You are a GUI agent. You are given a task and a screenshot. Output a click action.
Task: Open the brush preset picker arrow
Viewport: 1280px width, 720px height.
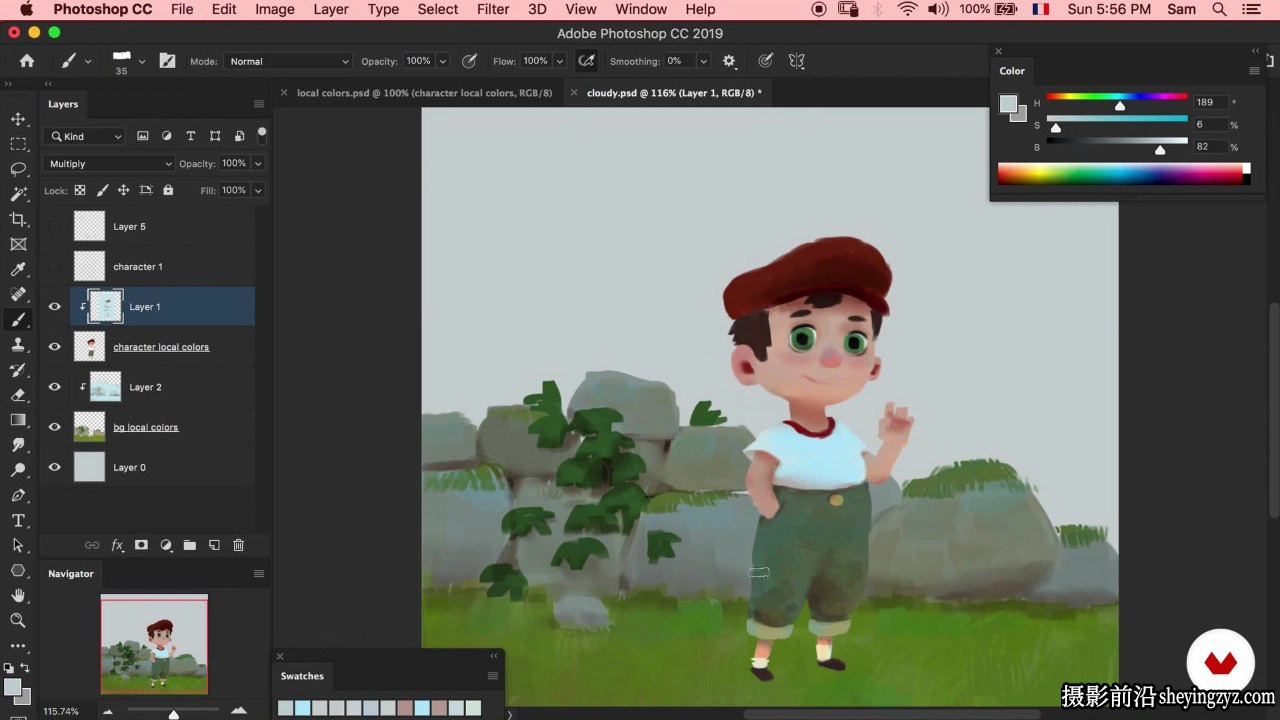(x=141, y=61)
